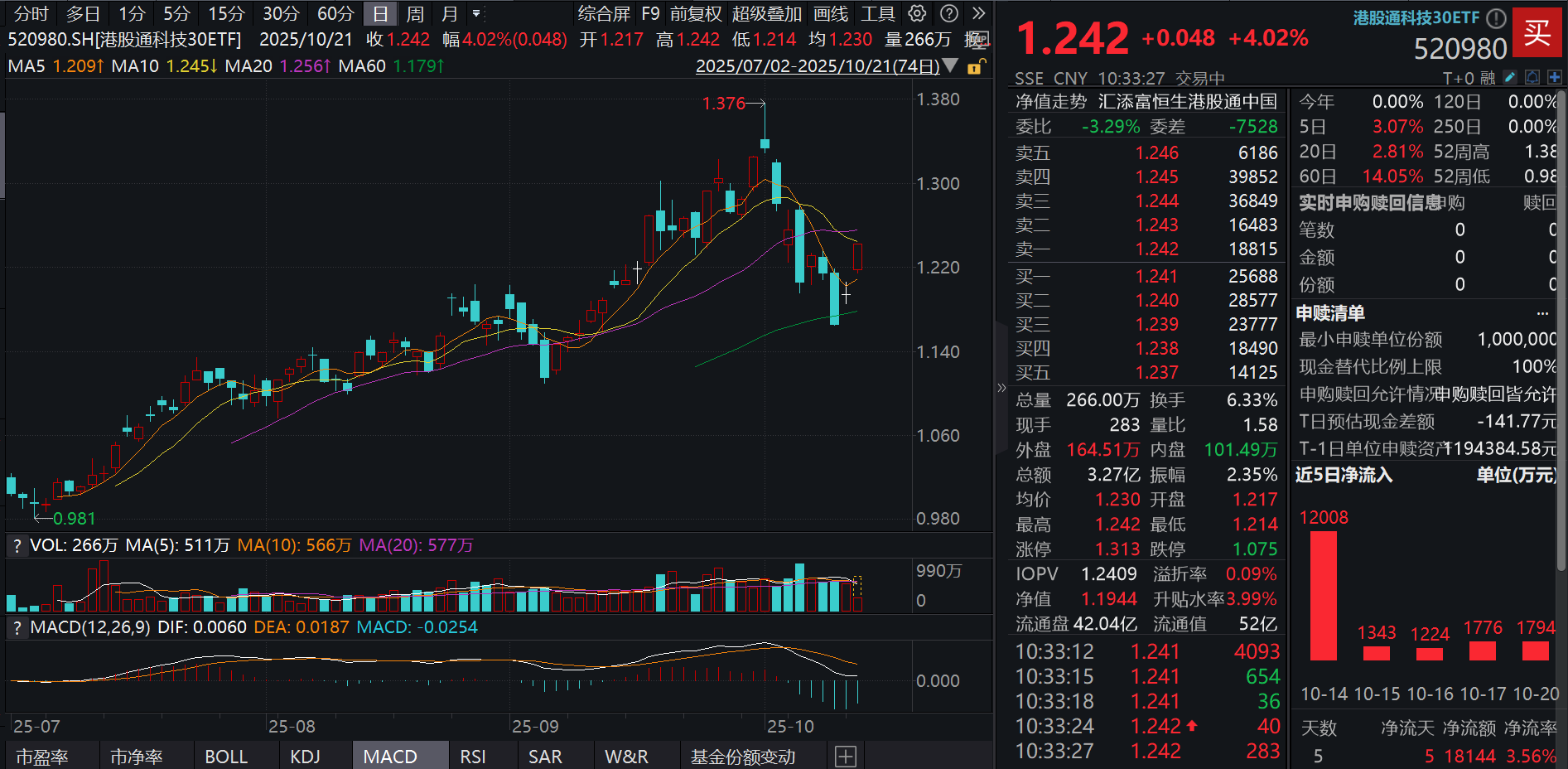Click the blue plus icon next to the bell
Screen dimensions: 1568x769
click(1555, 77)
